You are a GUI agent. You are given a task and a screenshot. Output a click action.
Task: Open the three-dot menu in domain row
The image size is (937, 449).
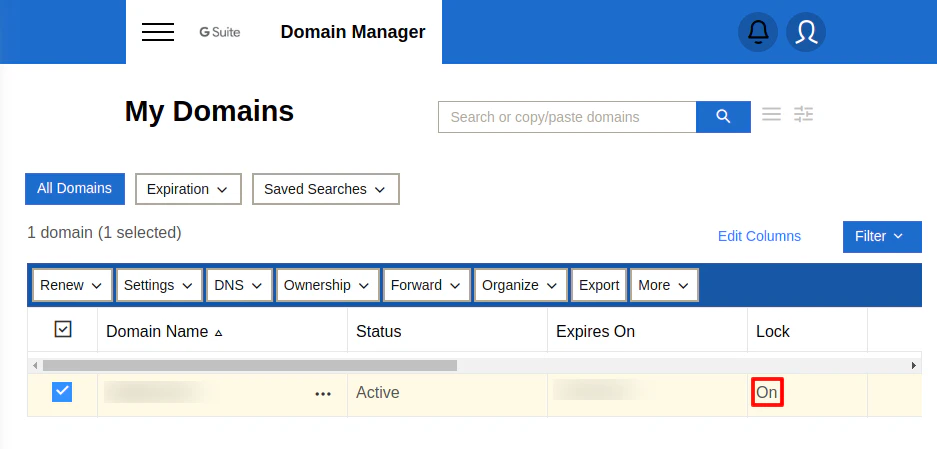323,394
